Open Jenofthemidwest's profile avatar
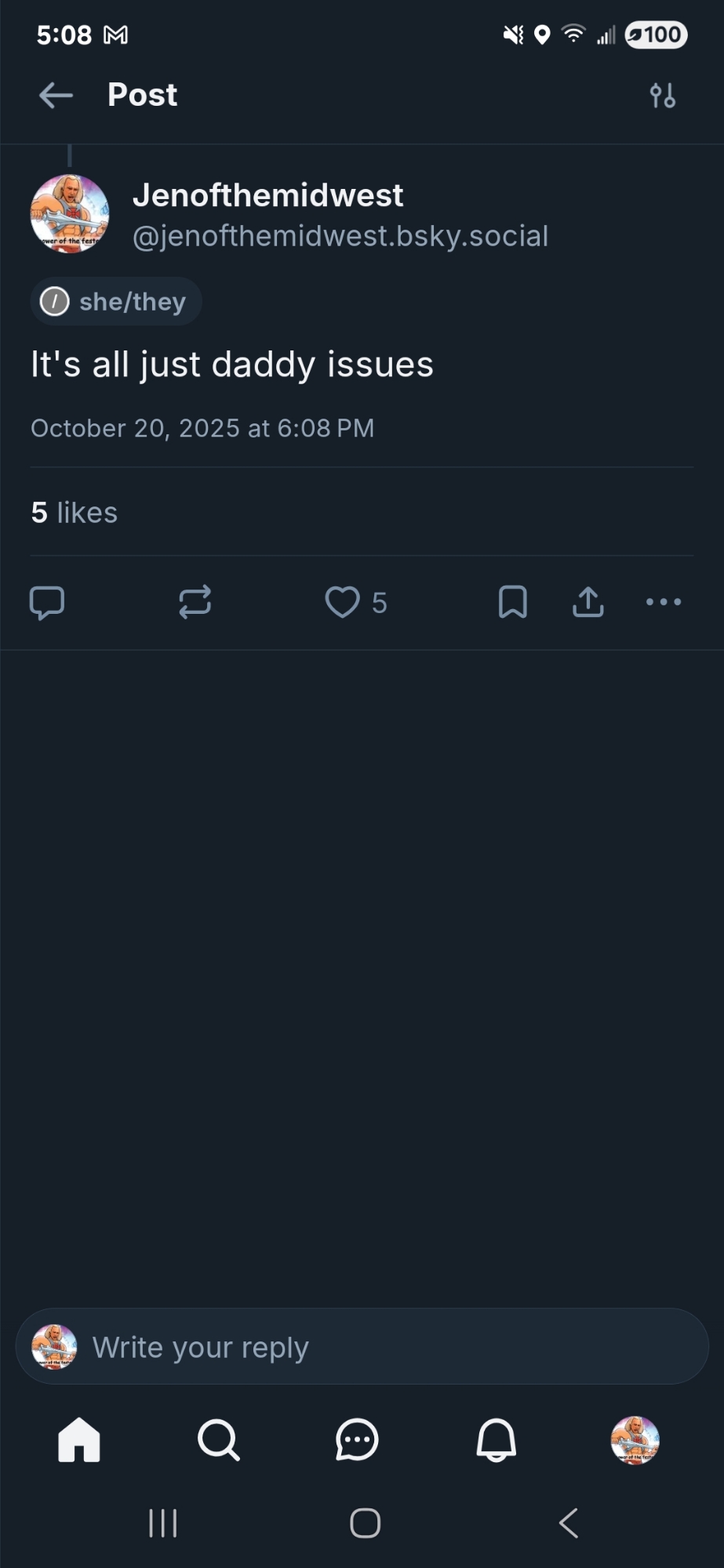724x1568 pixels. (70, 214)
